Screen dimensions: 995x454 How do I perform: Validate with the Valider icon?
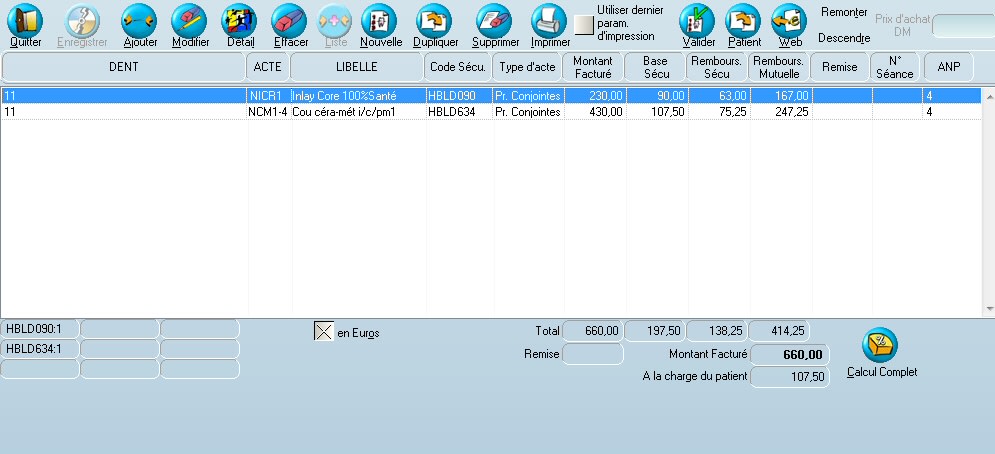coord(698,20)
